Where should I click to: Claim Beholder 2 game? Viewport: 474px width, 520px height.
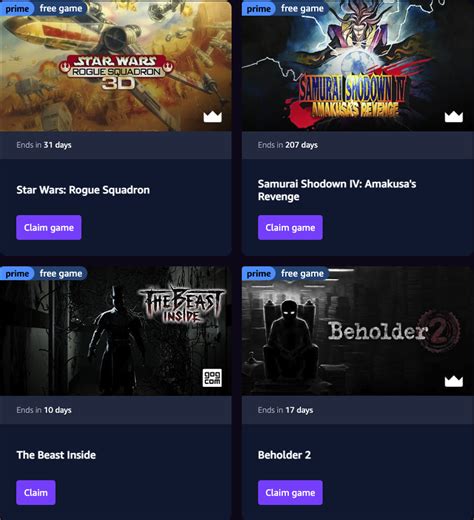pos(290,492)
